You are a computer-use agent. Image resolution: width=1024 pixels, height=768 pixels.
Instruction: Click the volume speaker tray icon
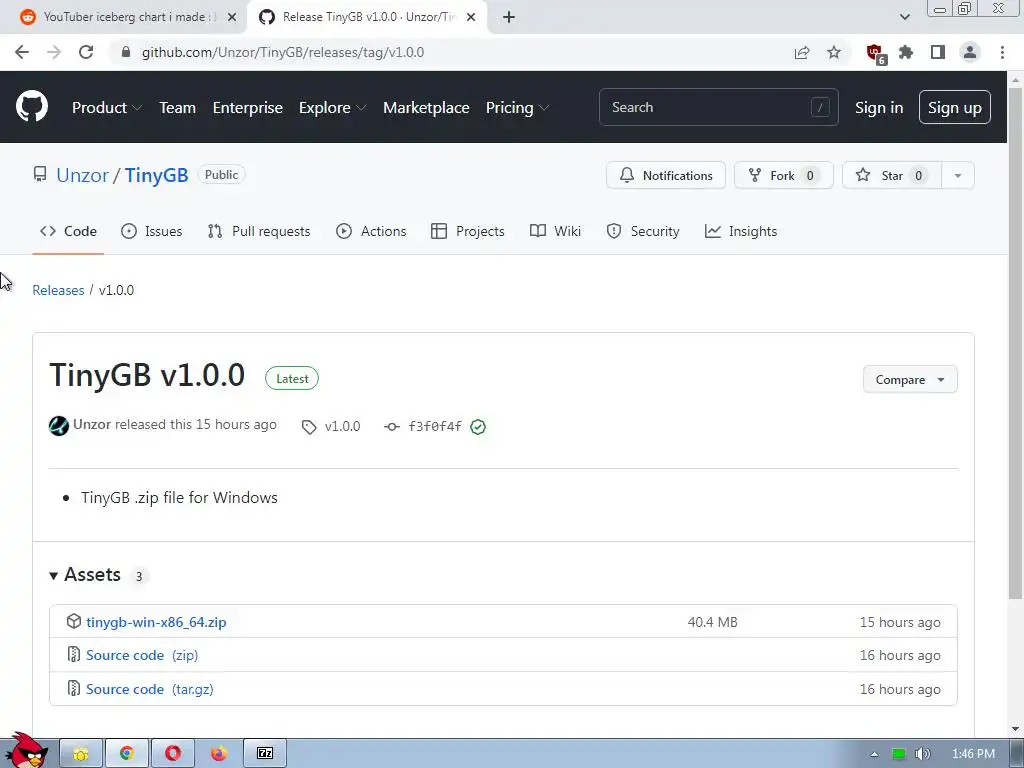pyautogui.click(x=922, y=754)
